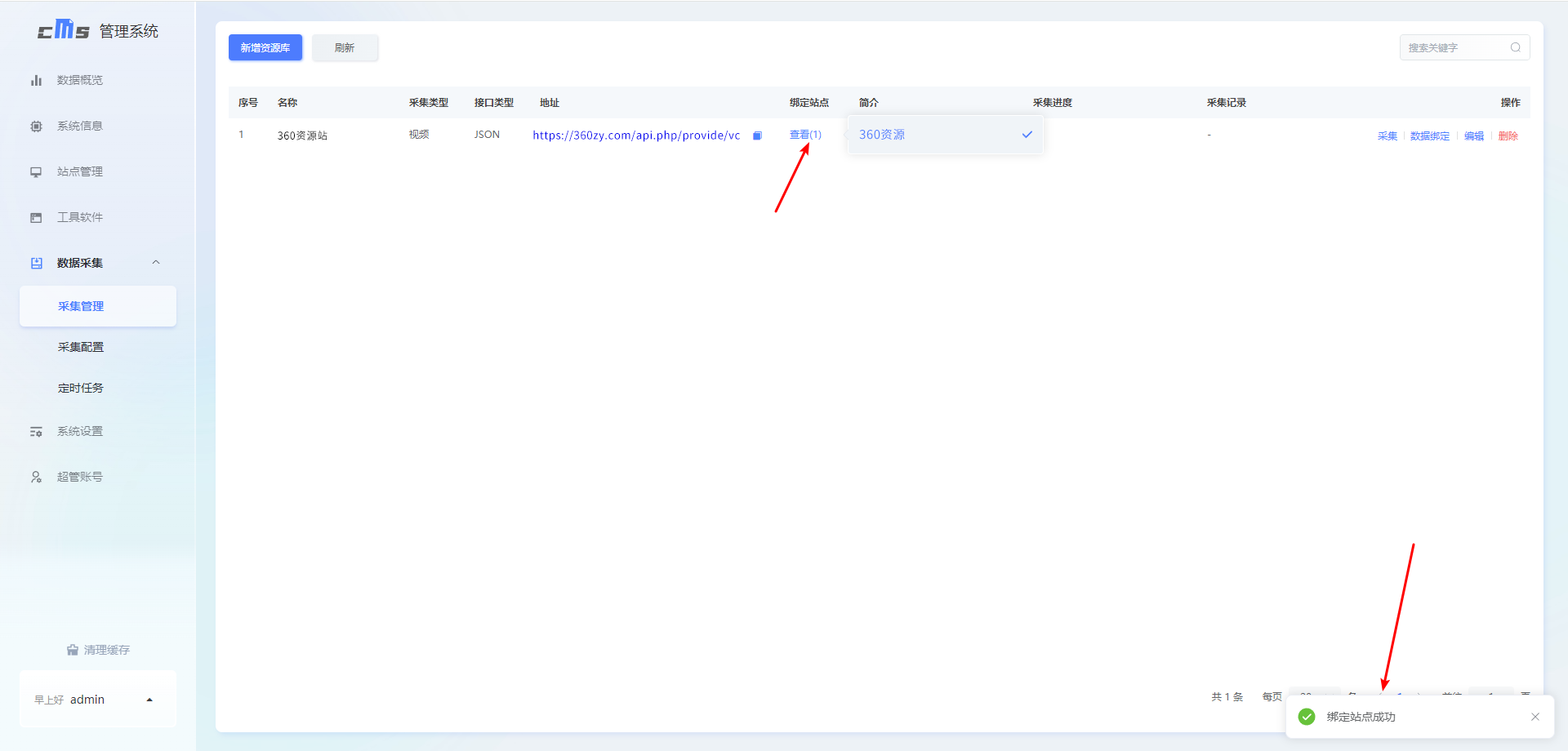This screenshot has height=751, width=1568.
Task: Click the 新增资源库 button
Action: point(265,47)
